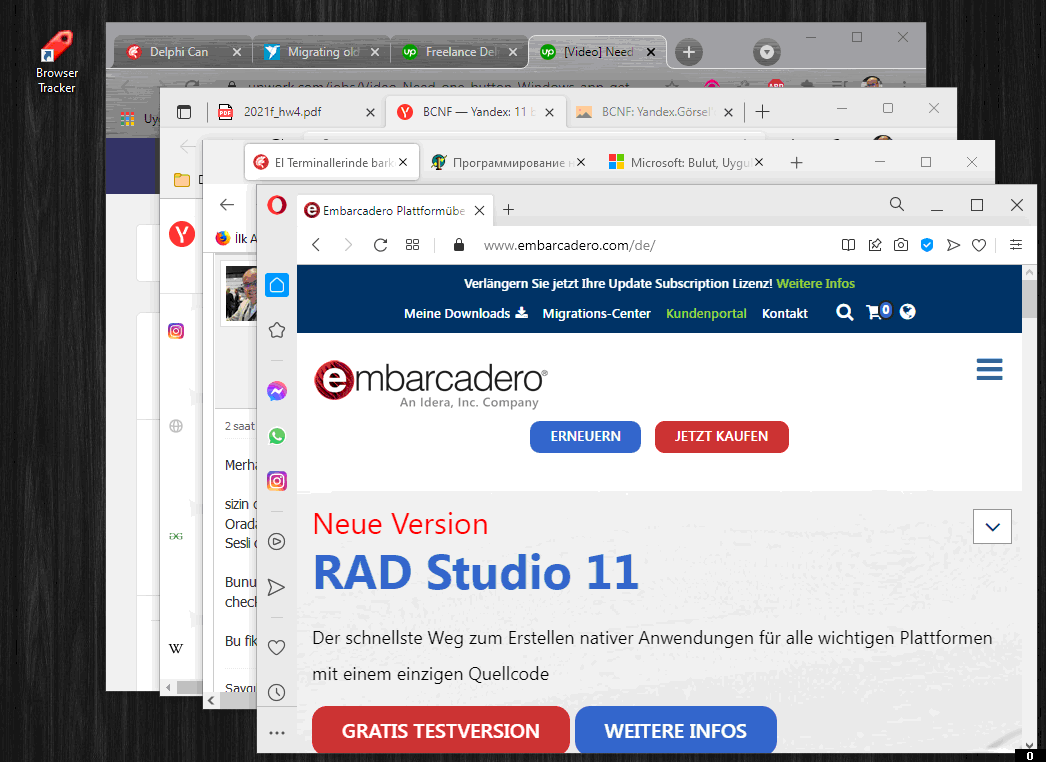Image resolution: width=1046 pixels, height=762 pixels.
Task: Select the Программирование tab
Action: [508, 162]
